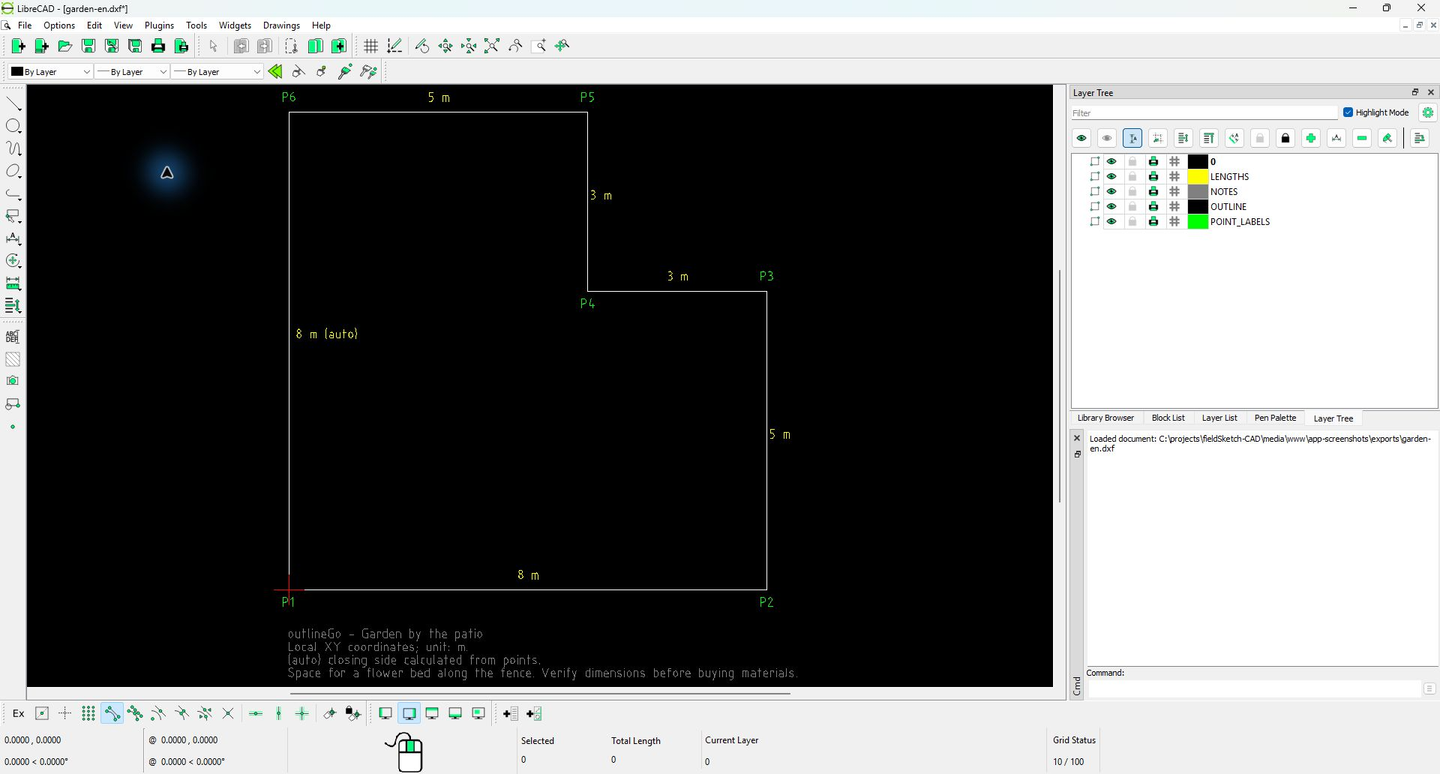This screenshot has width=1440, height=774.
Task: Click the gray NOTES color swatch
Action: [1197, 192]
